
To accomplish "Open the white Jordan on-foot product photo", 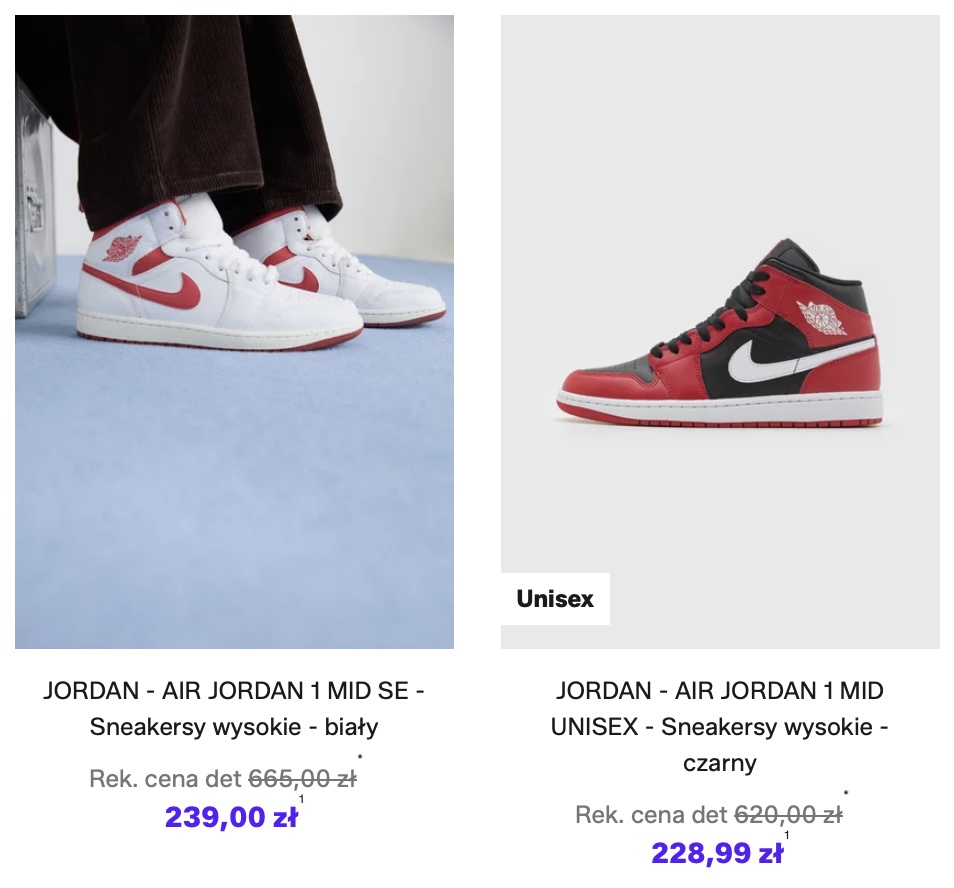I will coord(234,332).
